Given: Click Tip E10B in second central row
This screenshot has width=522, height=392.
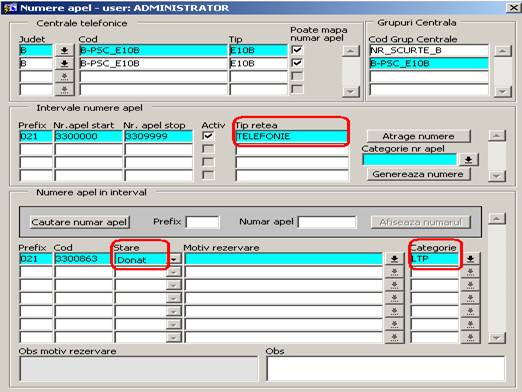Looking at the screenshot, I should [258, 63].
